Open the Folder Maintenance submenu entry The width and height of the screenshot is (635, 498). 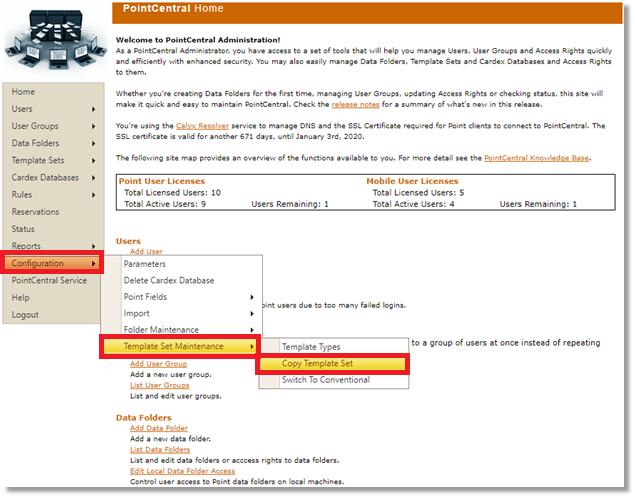(x=161, y=330)
